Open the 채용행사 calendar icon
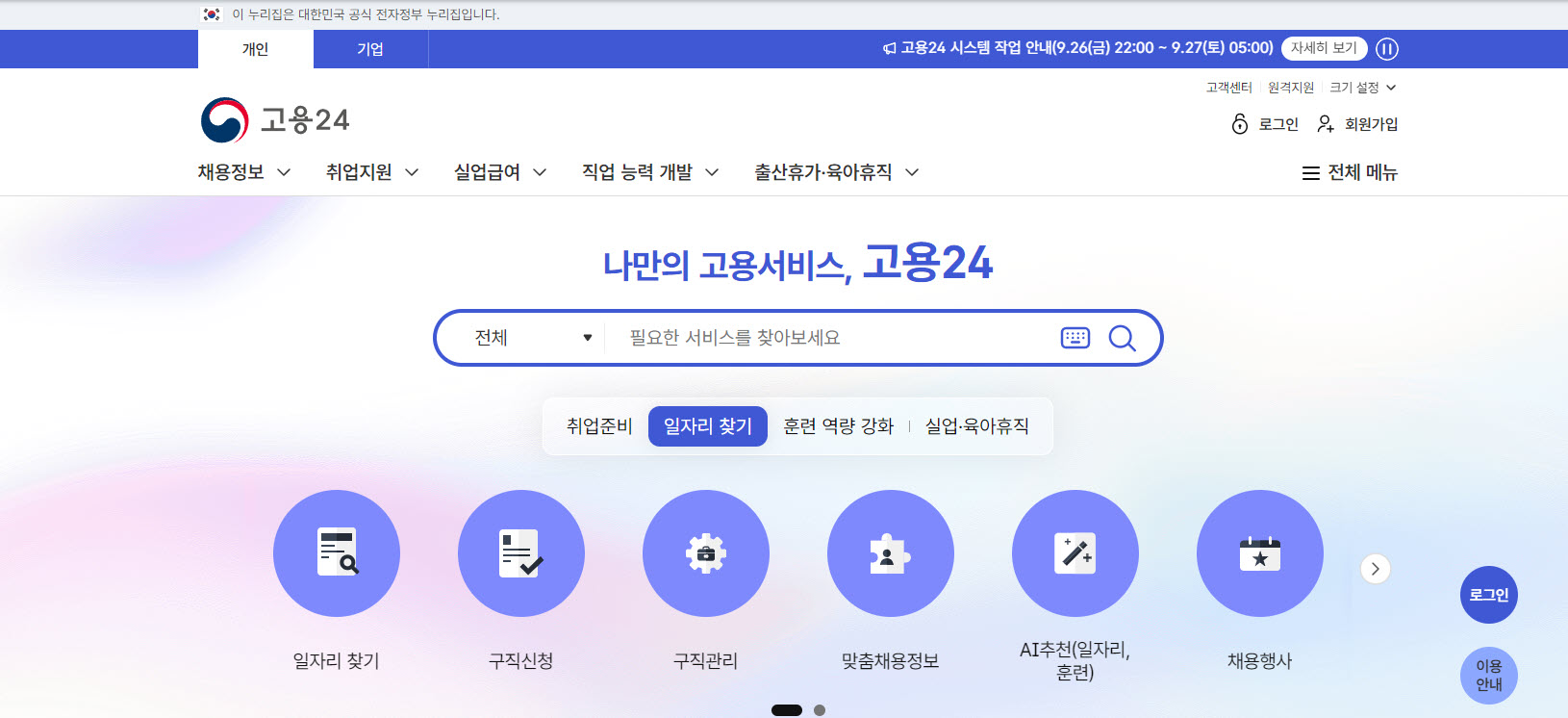The height and width of the screenshot is (718, 1568). 1260,553
